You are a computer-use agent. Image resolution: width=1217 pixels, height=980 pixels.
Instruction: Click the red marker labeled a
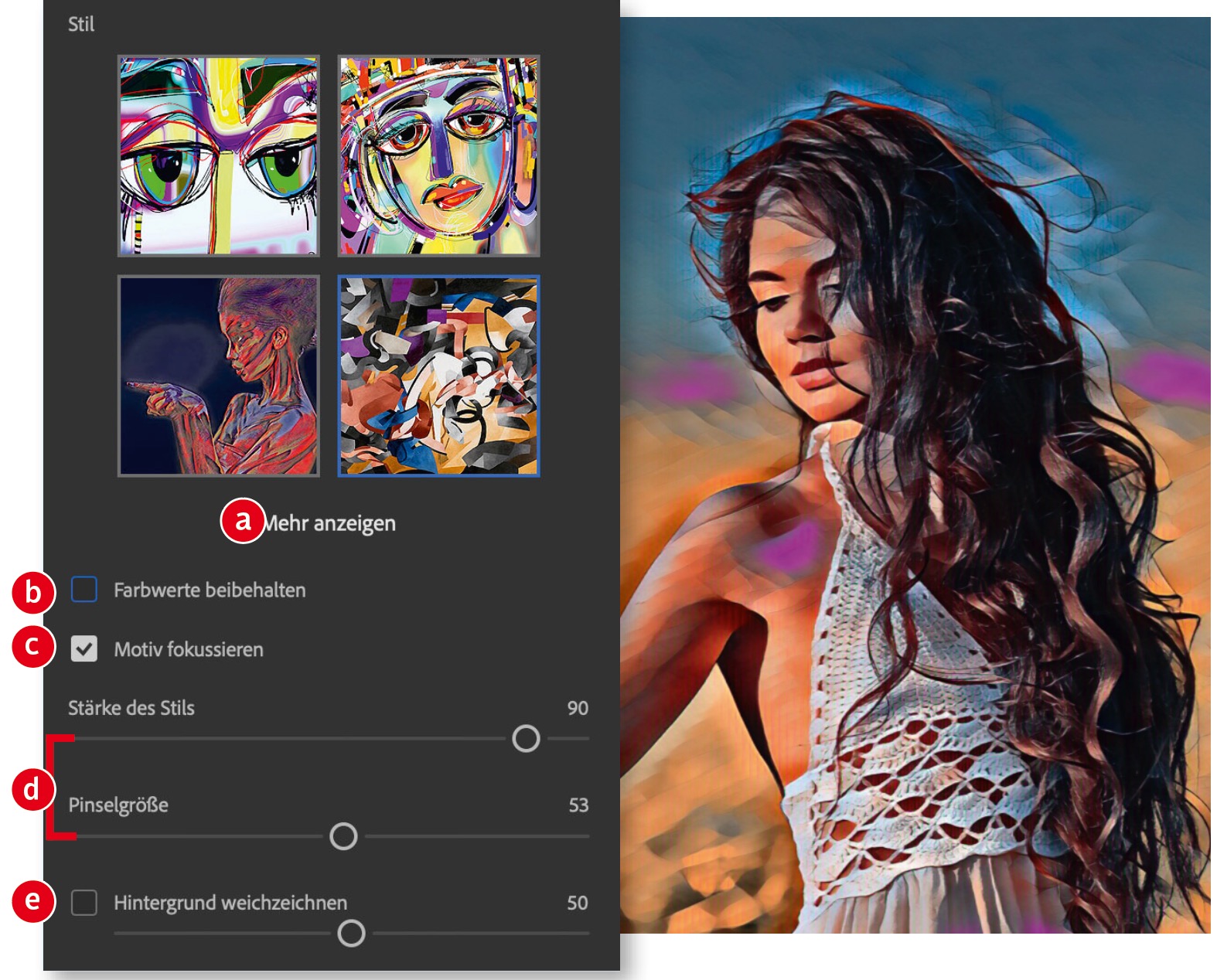[x=243, y=520]
